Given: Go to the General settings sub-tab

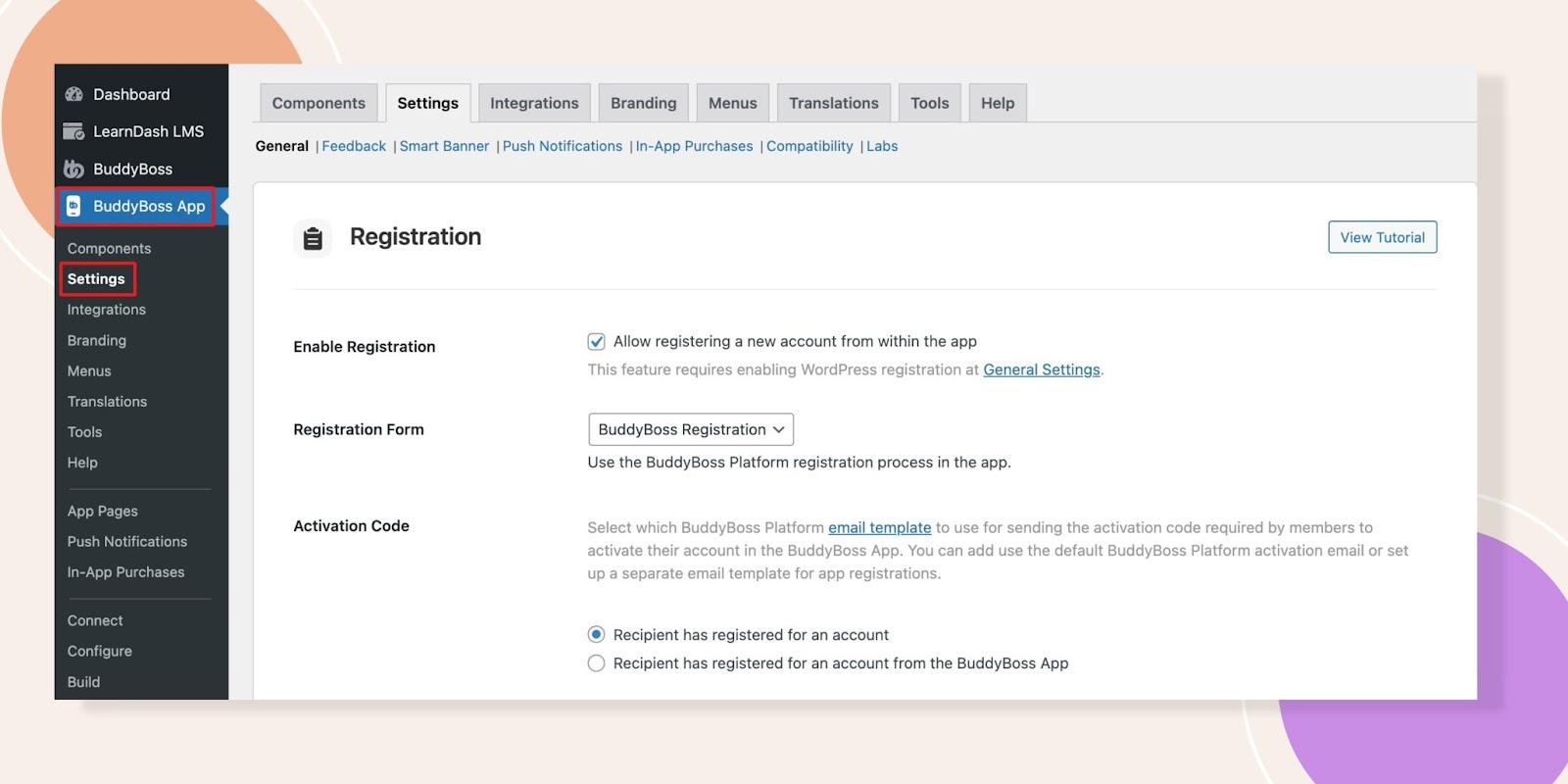Looking at the screenshot, I should coord(281,146).
